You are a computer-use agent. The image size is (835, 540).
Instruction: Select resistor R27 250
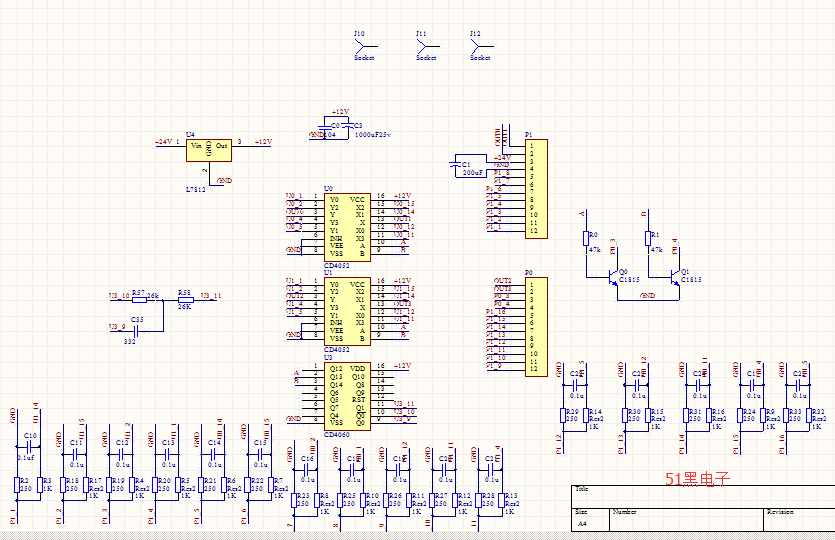click(432, 500)
